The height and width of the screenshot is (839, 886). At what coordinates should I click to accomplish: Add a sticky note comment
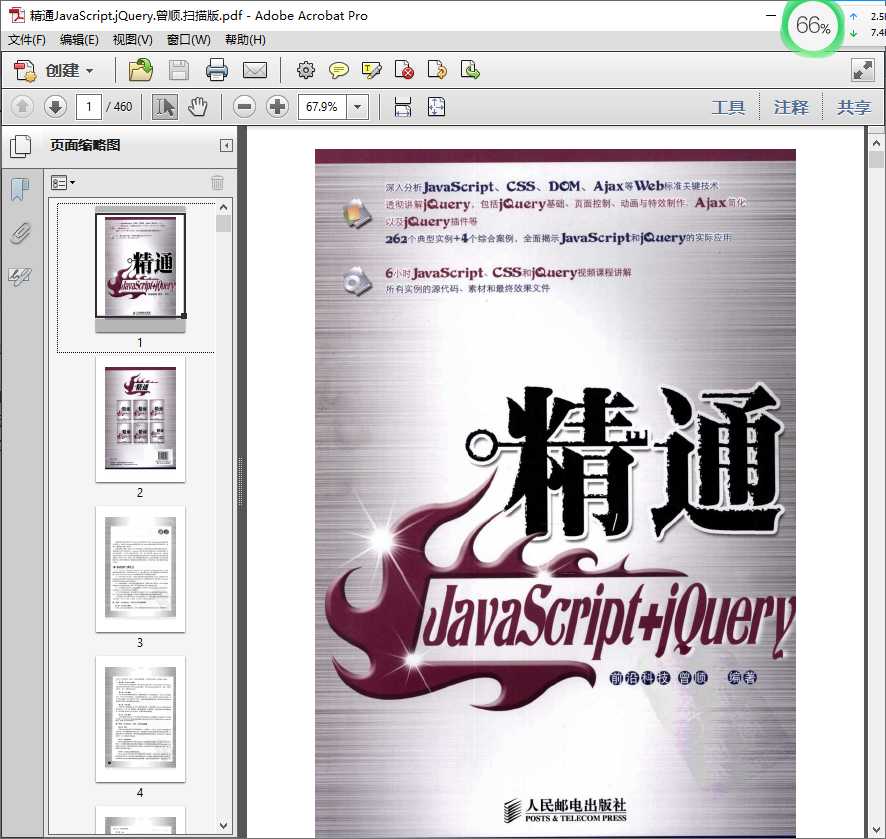click(338, 70)
